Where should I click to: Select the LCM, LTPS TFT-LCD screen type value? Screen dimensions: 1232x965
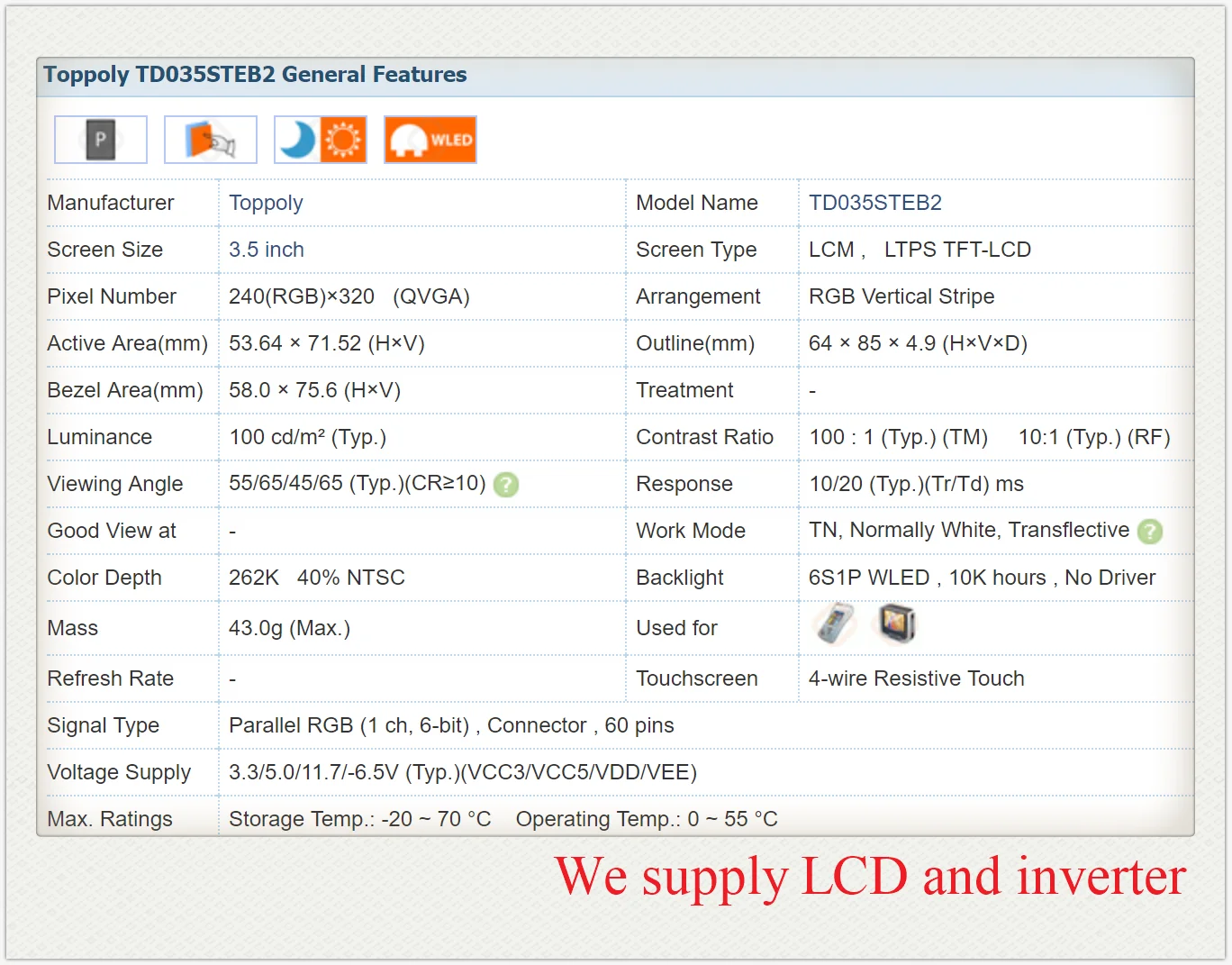click(x=919, y=250)
